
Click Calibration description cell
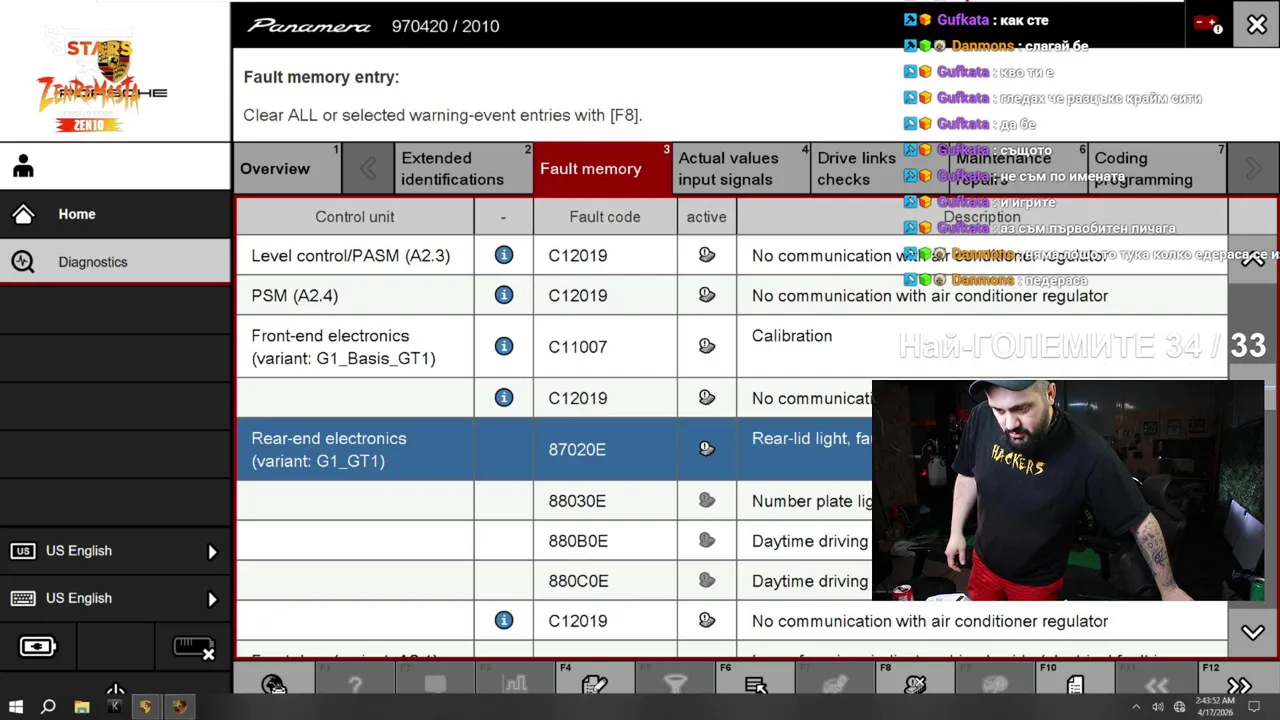pyautogui.click(x=982, y=346)
